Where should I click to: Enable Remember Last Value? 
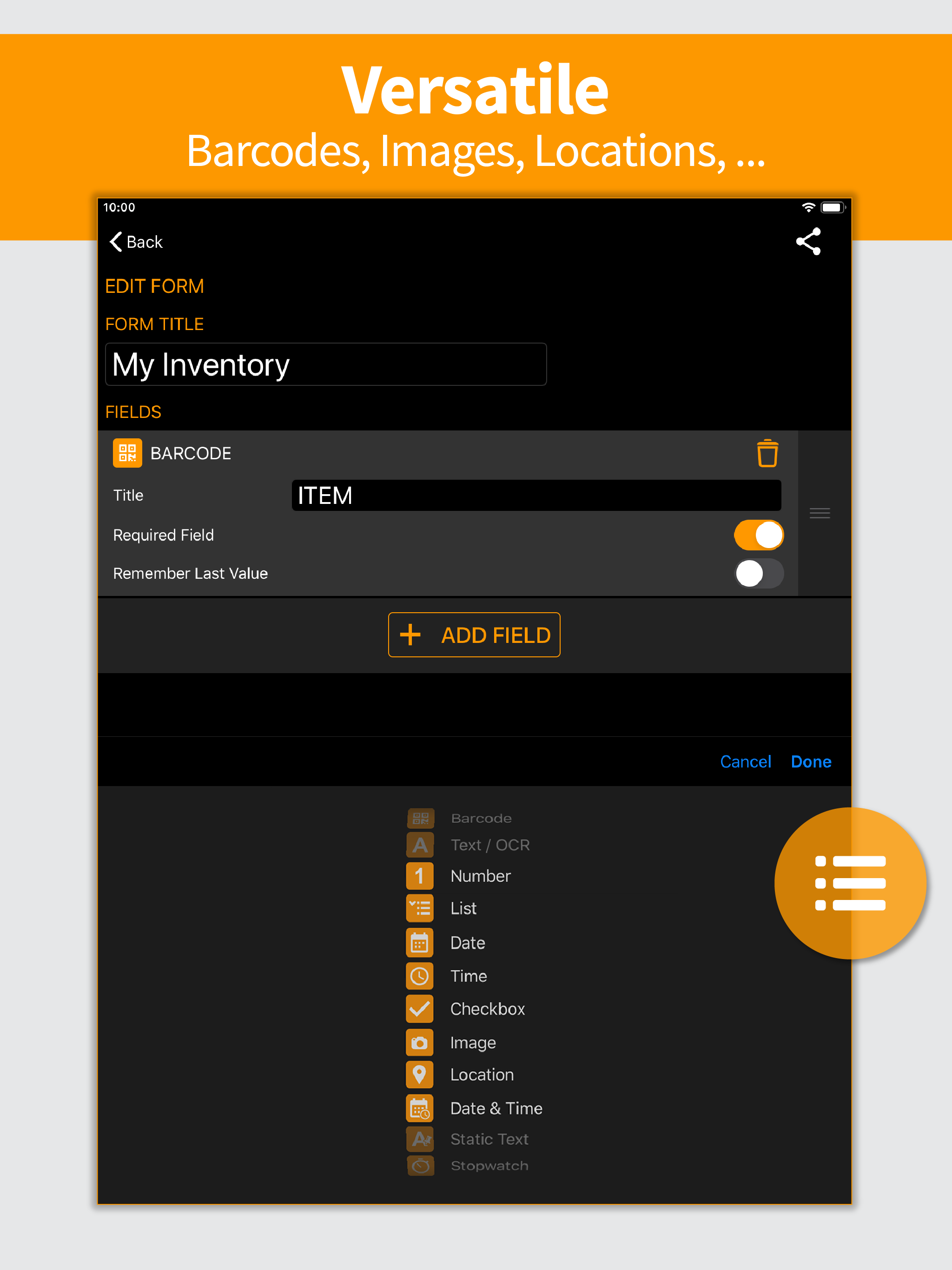pyautogui.click(x=759, y=573)
